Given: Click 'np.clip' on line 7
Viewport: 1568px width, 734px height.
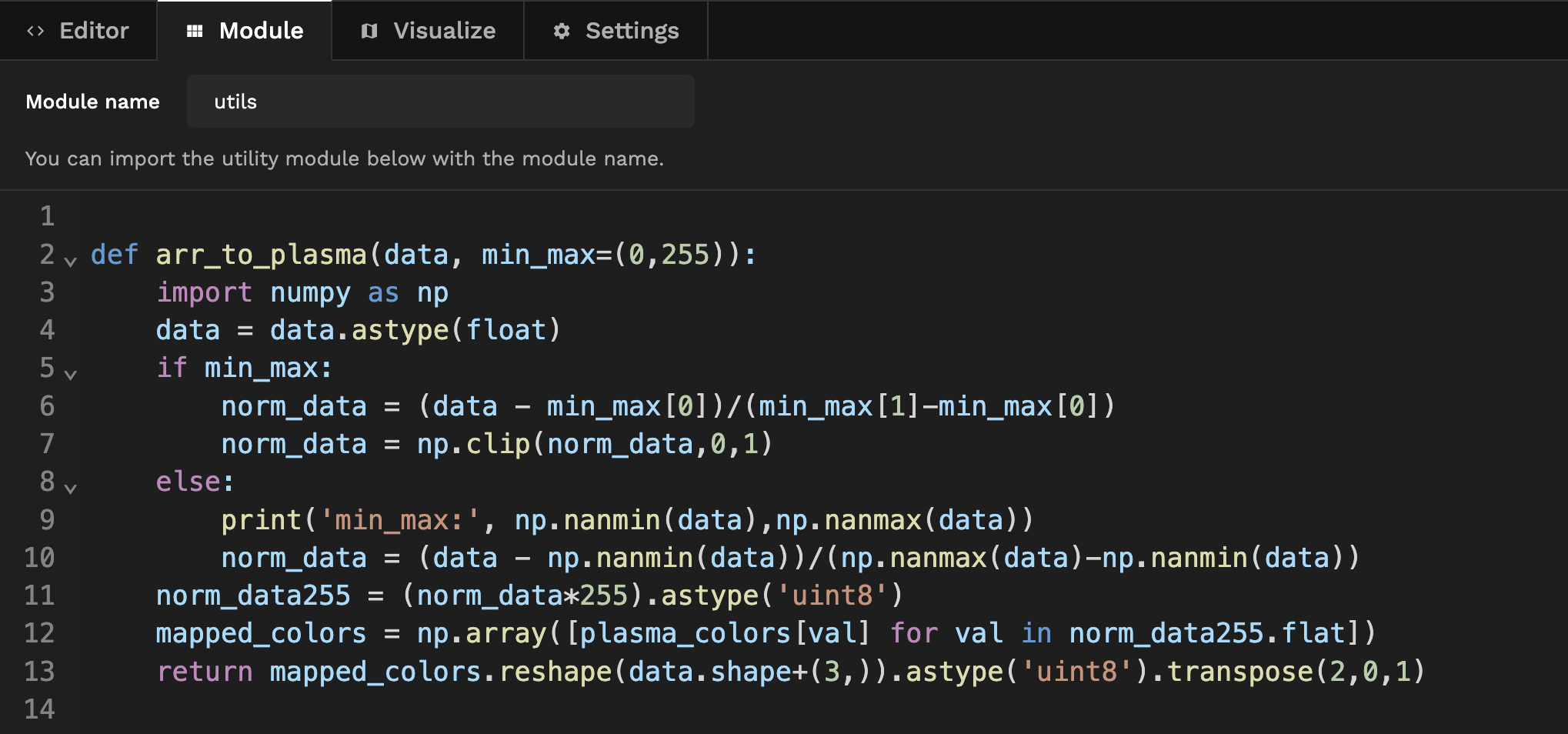Looking at the screenshot, I should click(473, 444).
